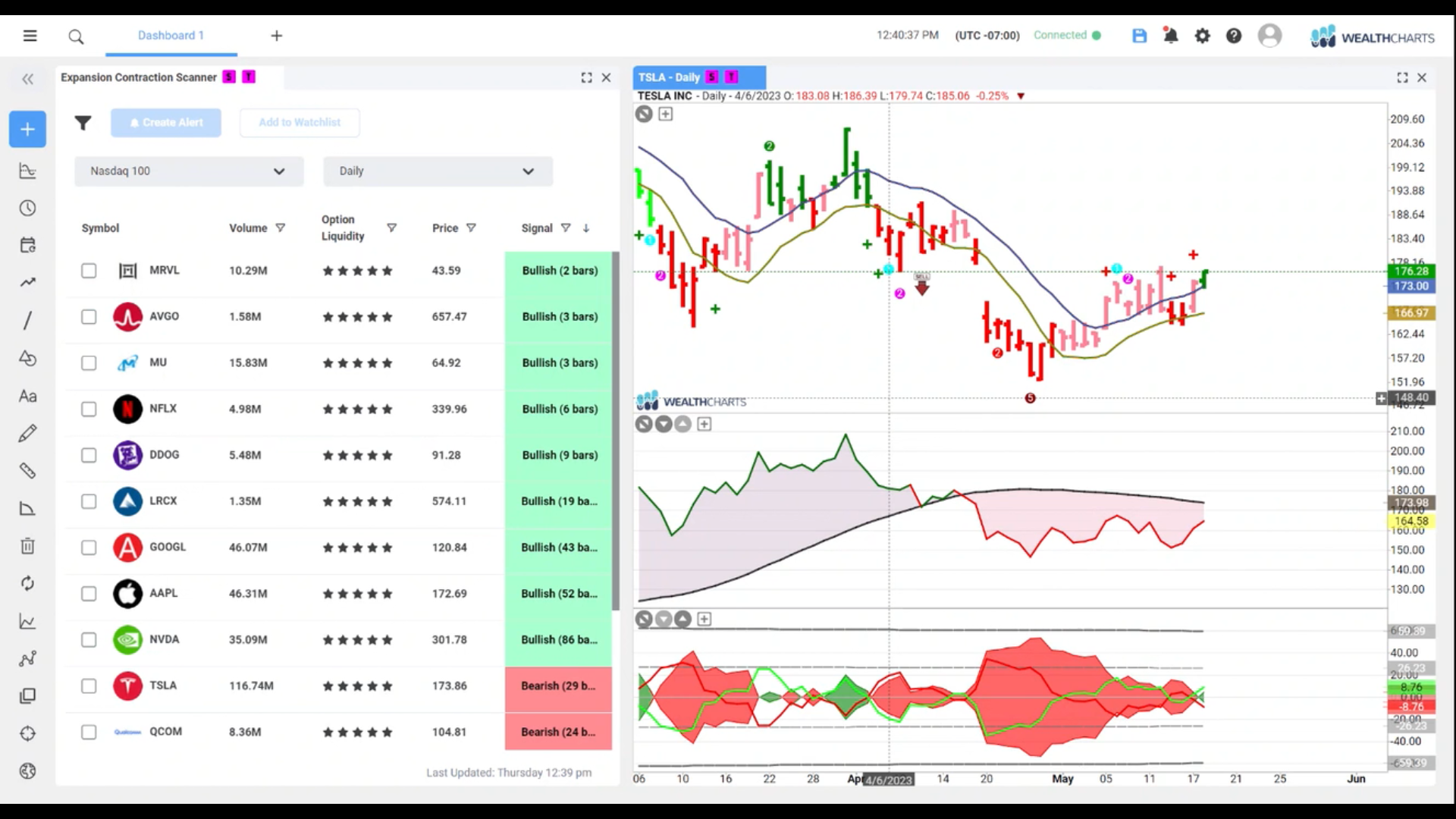Open the settings gear icon
This screenshot has width=1456, height=819.
pyautogui.click(x=1203, y=36)
